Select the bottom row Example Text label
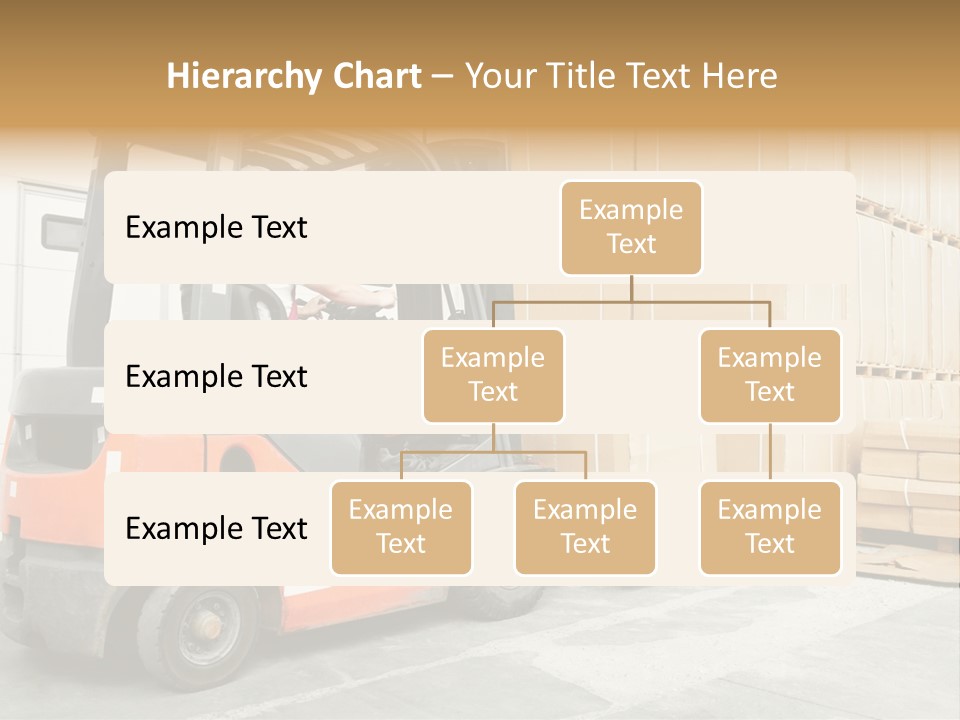The image size is (960, 720). tap(215, 528)
